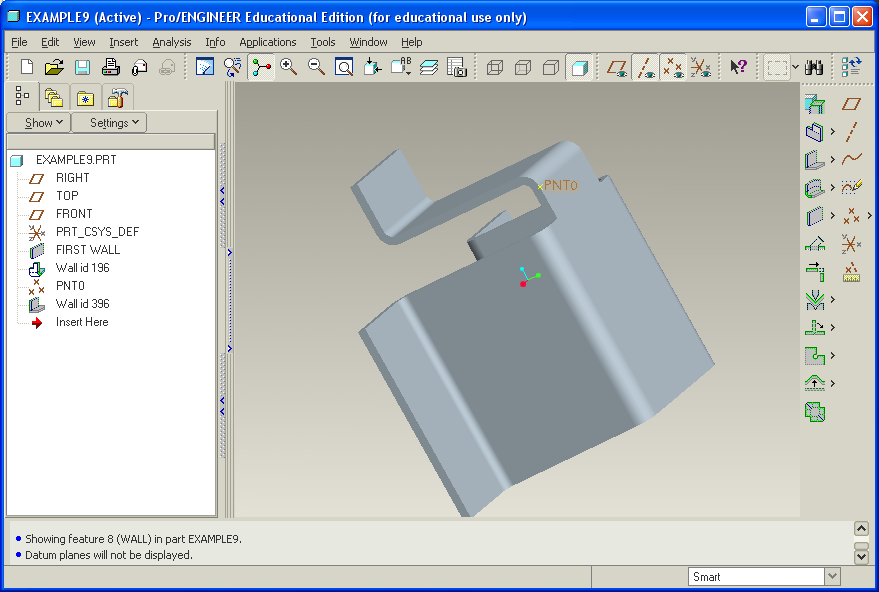Toggle datum planes display on
The height and width of the screenshot is (592, 879).
pyautogui.click(x=618, y=67)
